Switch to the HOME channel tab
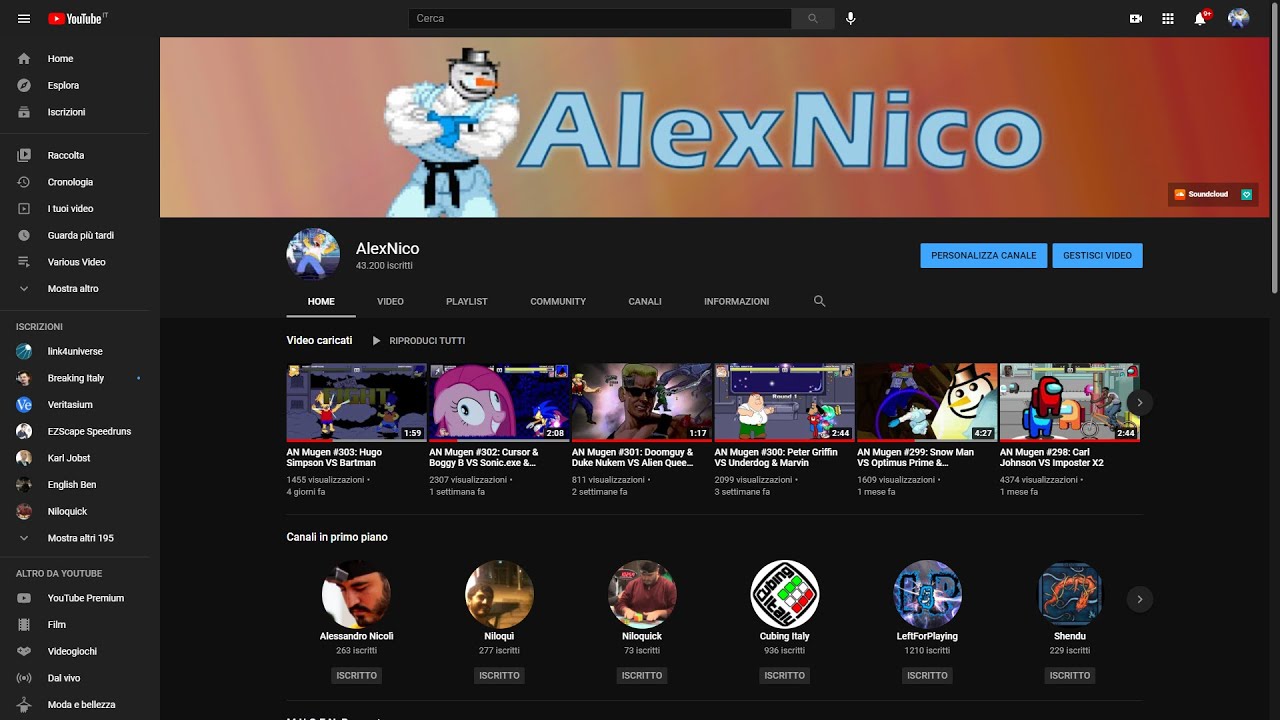Image resolution: width=1280 pixels, height=720 pixels. click(321, 301)
